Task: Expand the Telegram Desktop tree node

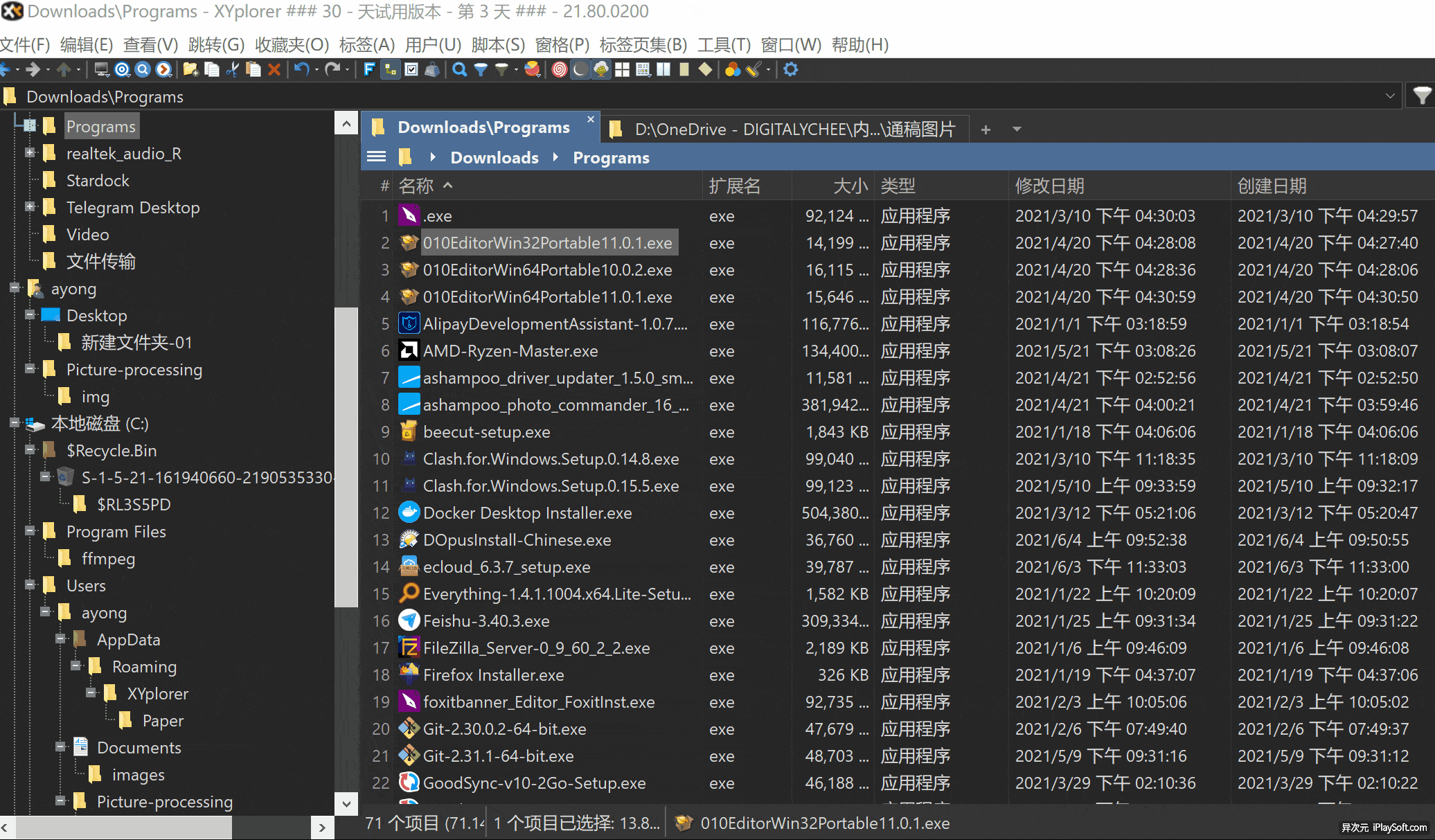Action: pyautogui.click(x=30, y=206)
